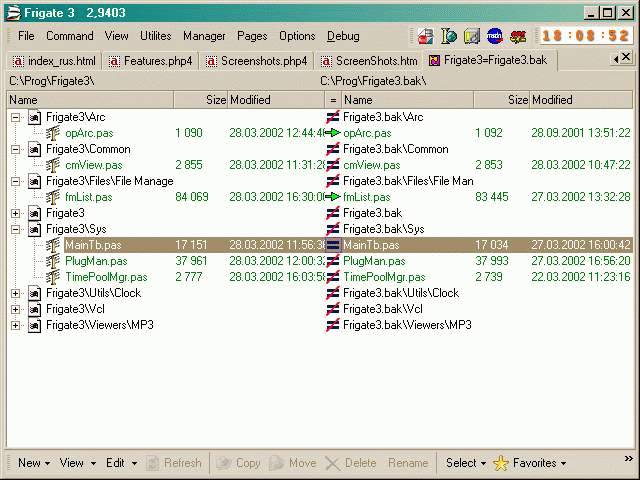The height and width of the screenshot is (480, 640).
Task: Open the Command menu
Action: (70, 36)
